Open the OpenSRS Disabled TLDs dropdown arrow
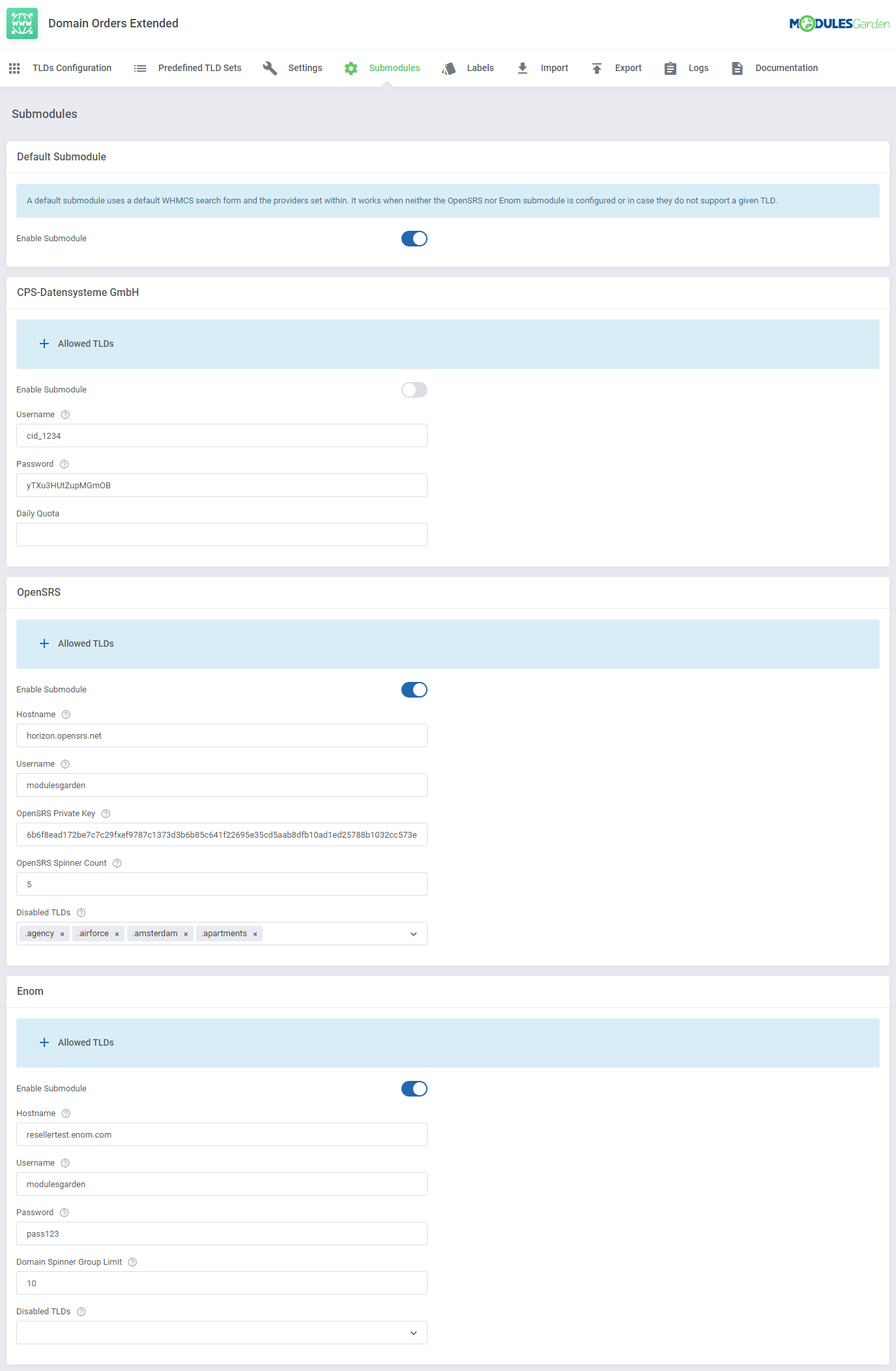Screen dimensions: 896x1371 point(413,934)
